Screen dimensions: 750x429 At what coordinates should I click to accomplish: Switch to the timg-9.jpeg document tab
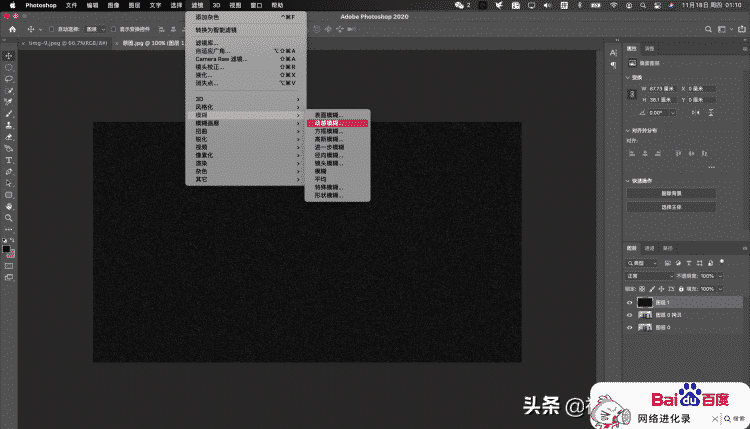(68, 43)
